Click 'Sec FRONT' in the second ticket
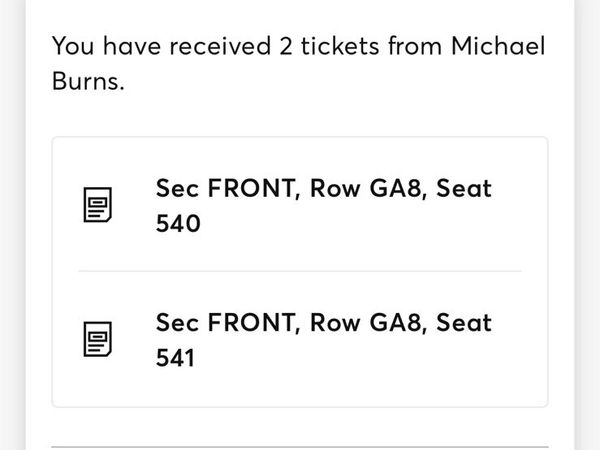The width and height of the screenshot is (600, 450). [x=225, y=323]
